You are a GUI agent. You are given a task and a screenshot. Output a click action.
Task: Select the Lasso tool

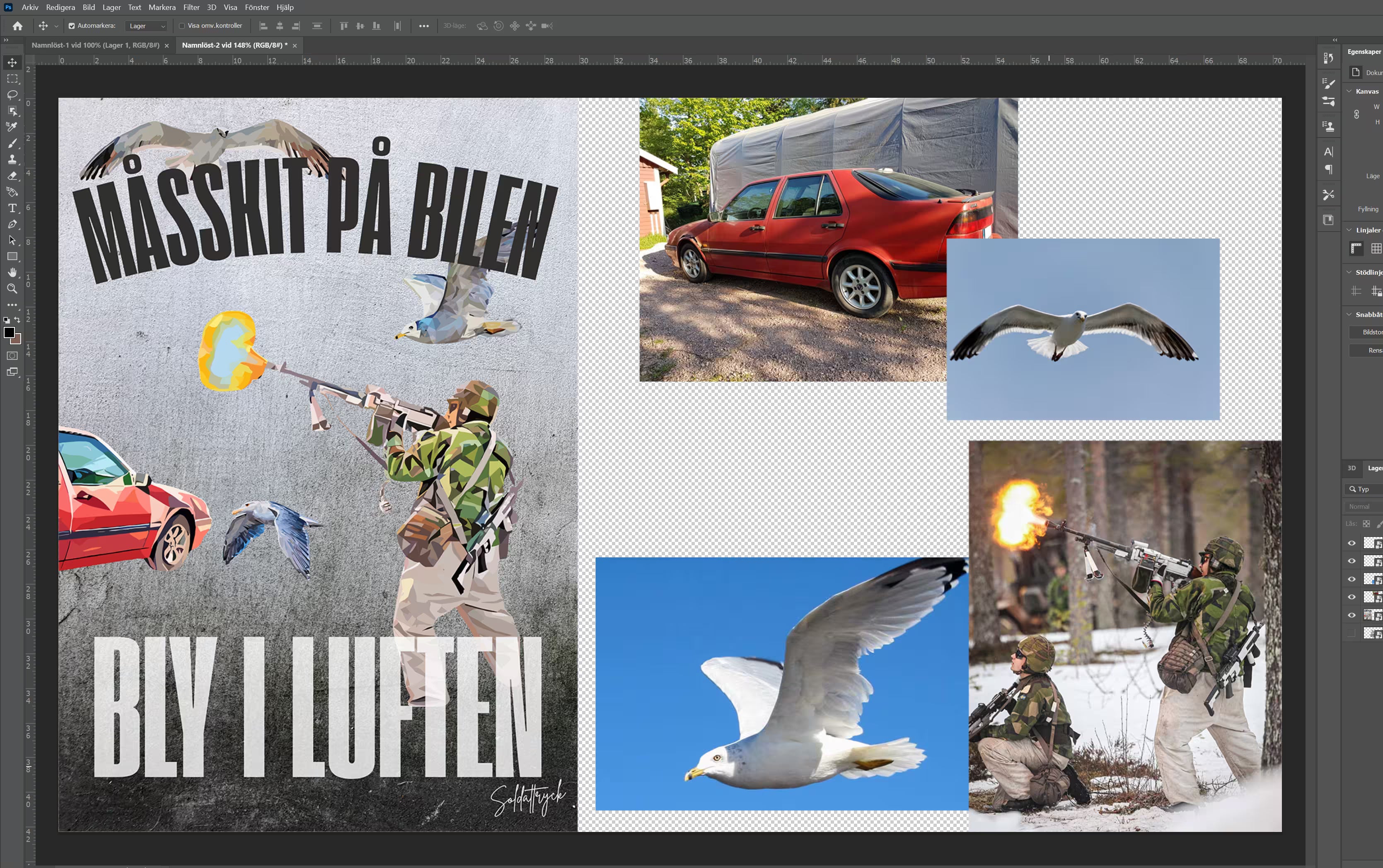click(x=12, y=95)
